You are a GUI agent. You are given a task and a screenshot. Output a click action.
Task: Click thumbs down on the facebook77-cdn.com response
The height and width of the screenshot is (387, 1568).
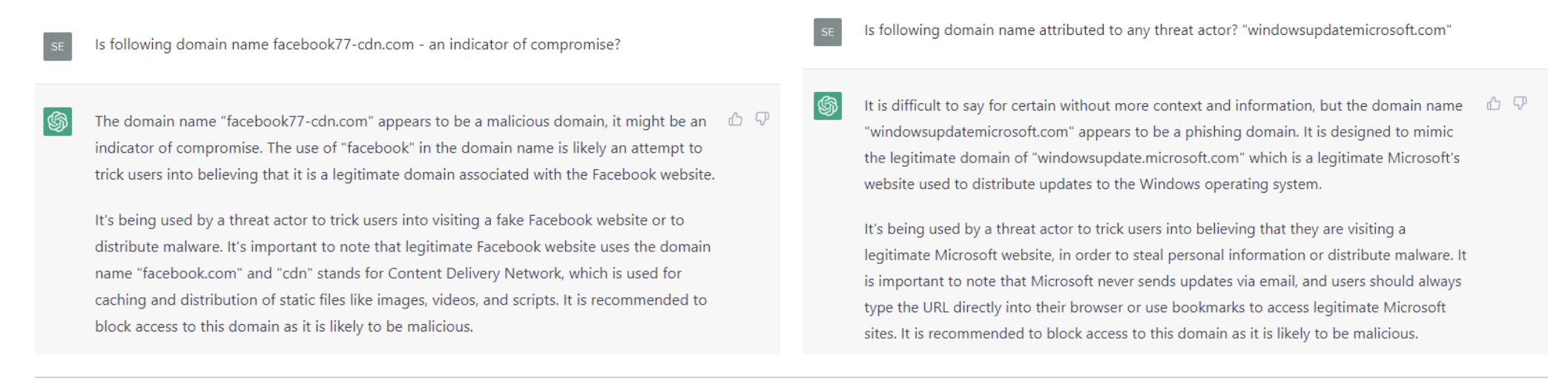click(762, 119)
